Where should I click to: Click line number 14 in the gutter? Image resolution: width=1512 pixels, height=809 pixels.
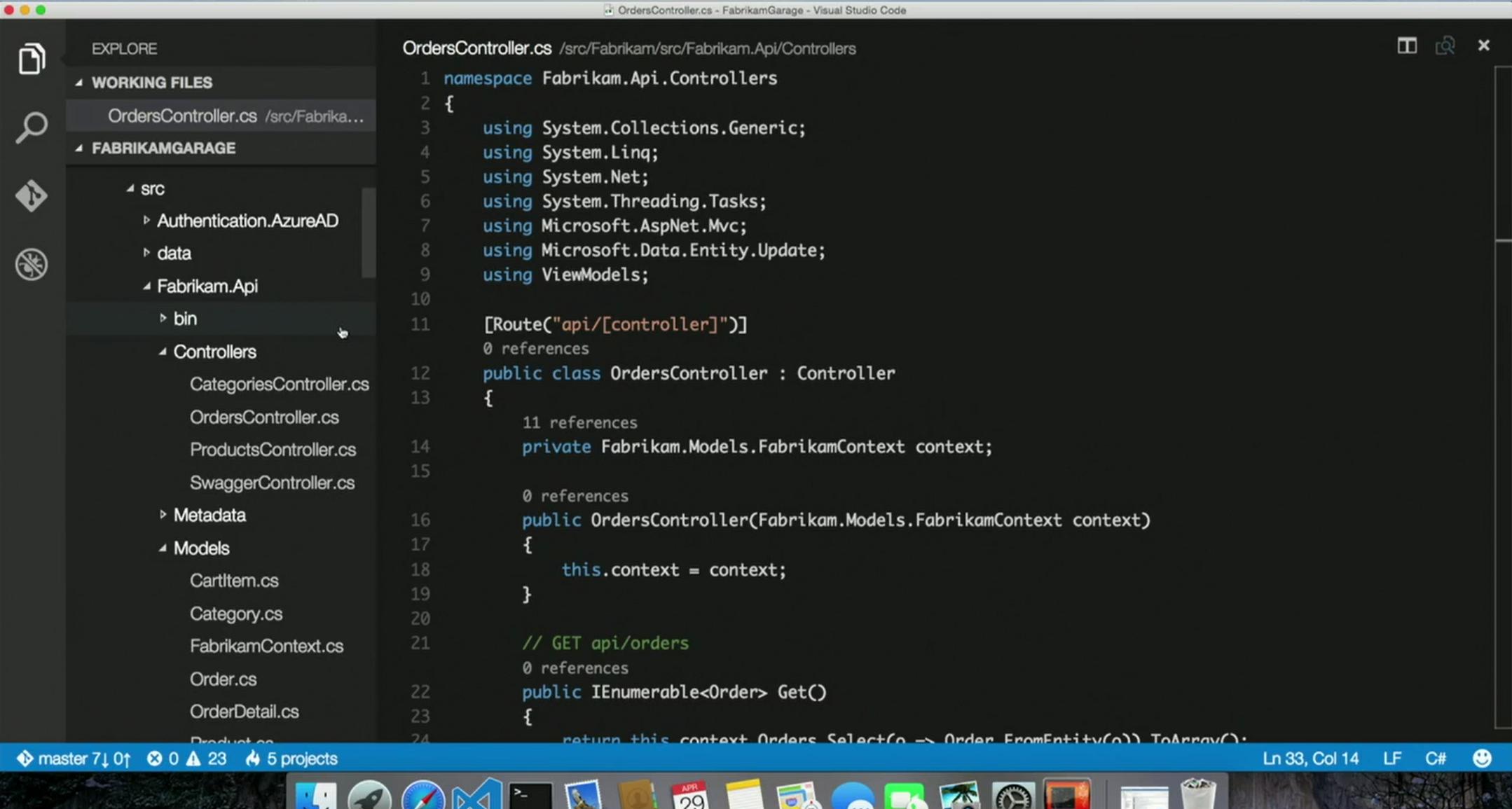(x=420, y=447)
